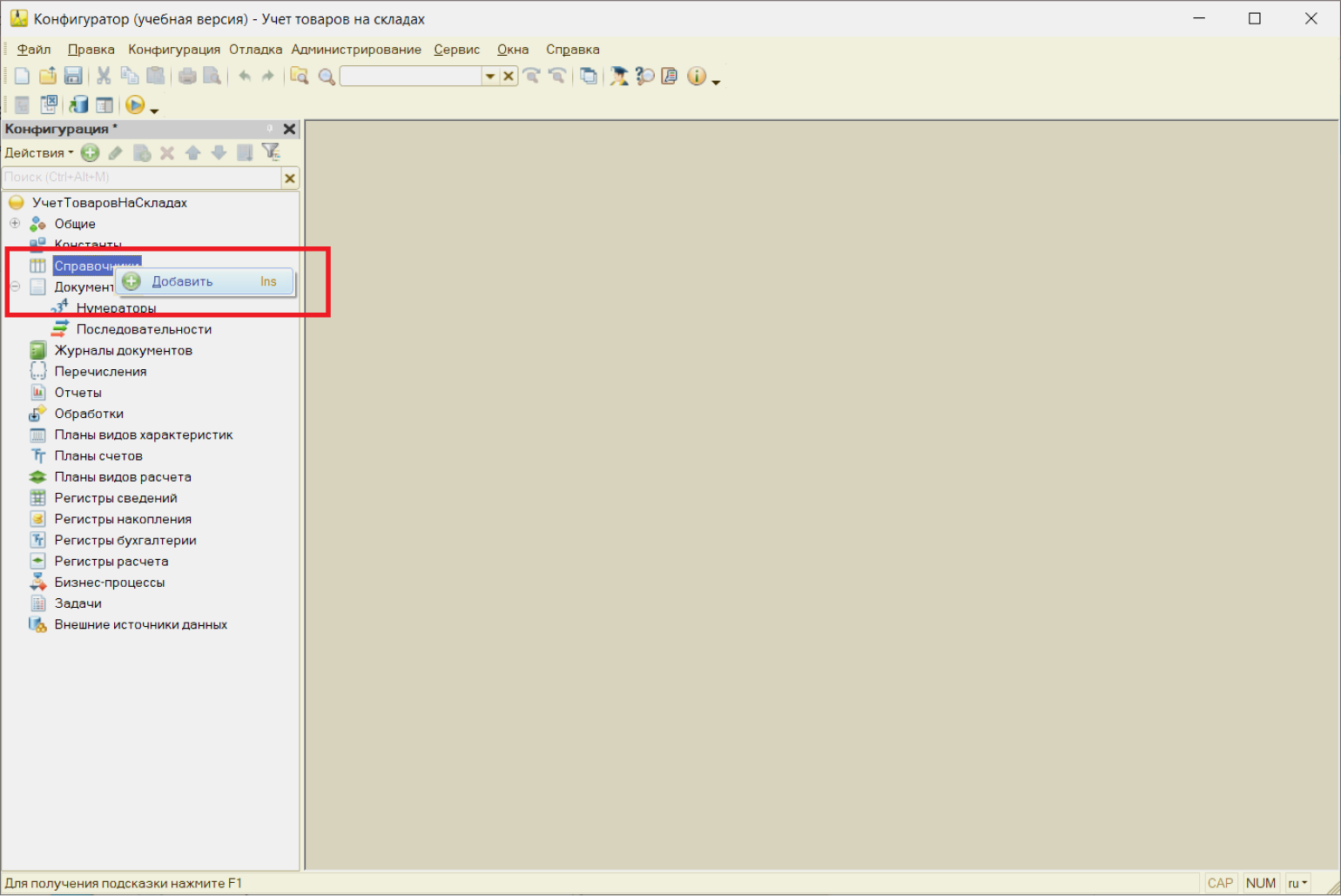Pin the Configuration panel with pushpin

(270, 129)
